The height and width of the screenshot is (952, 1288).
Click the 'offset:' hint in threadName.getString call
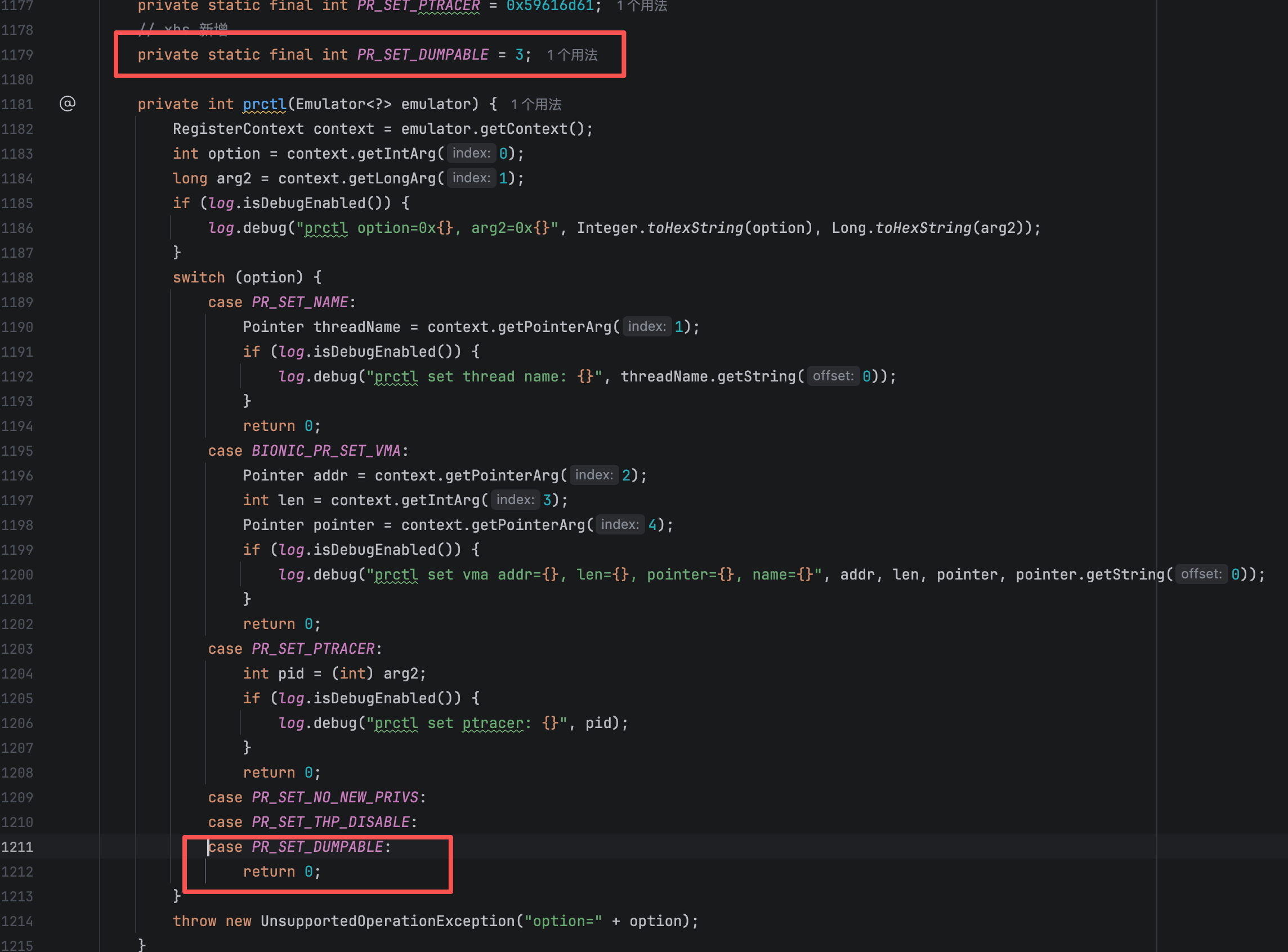(833, 376)
